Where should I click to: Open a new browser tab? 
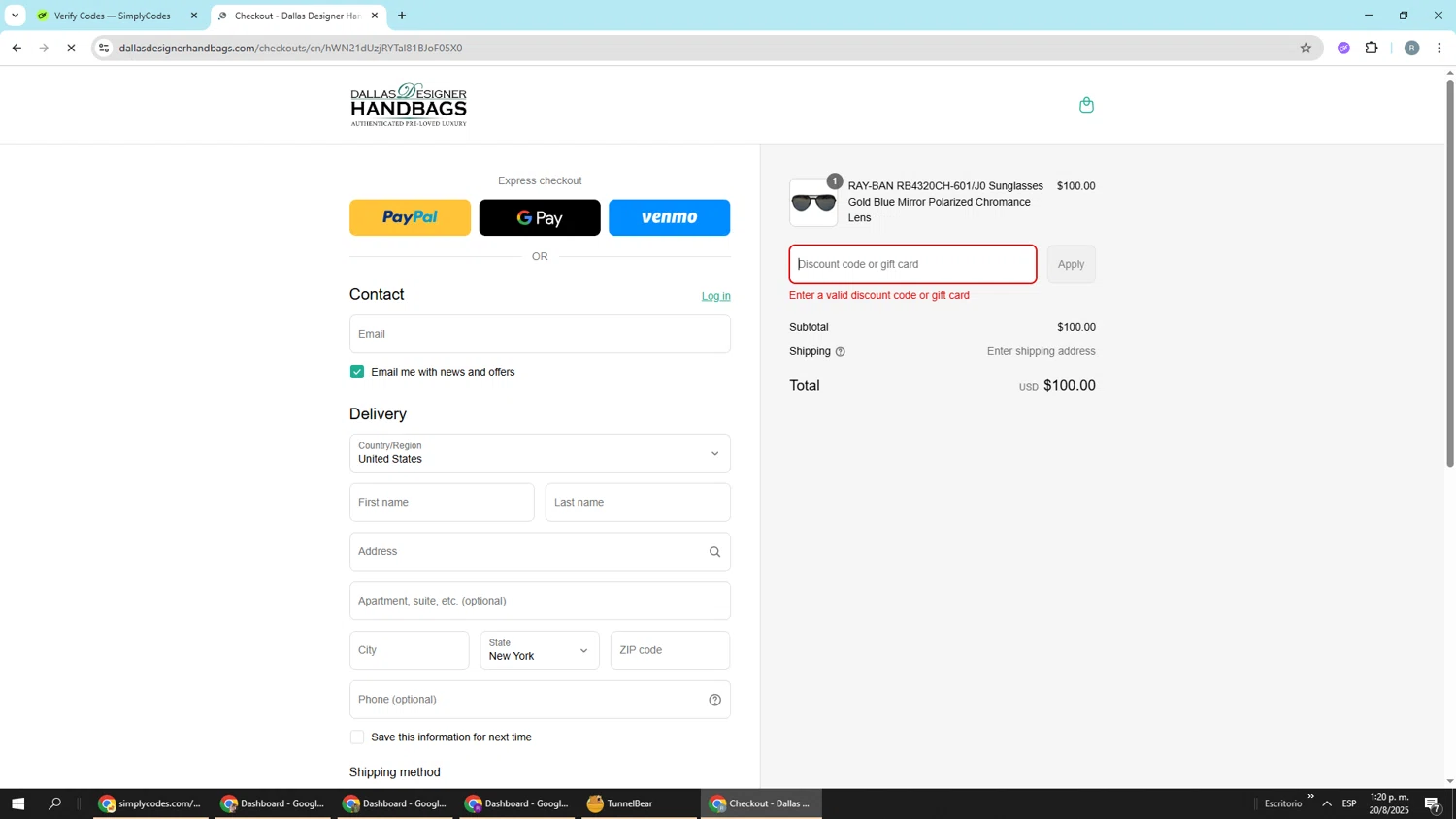(x=402, y=16)
